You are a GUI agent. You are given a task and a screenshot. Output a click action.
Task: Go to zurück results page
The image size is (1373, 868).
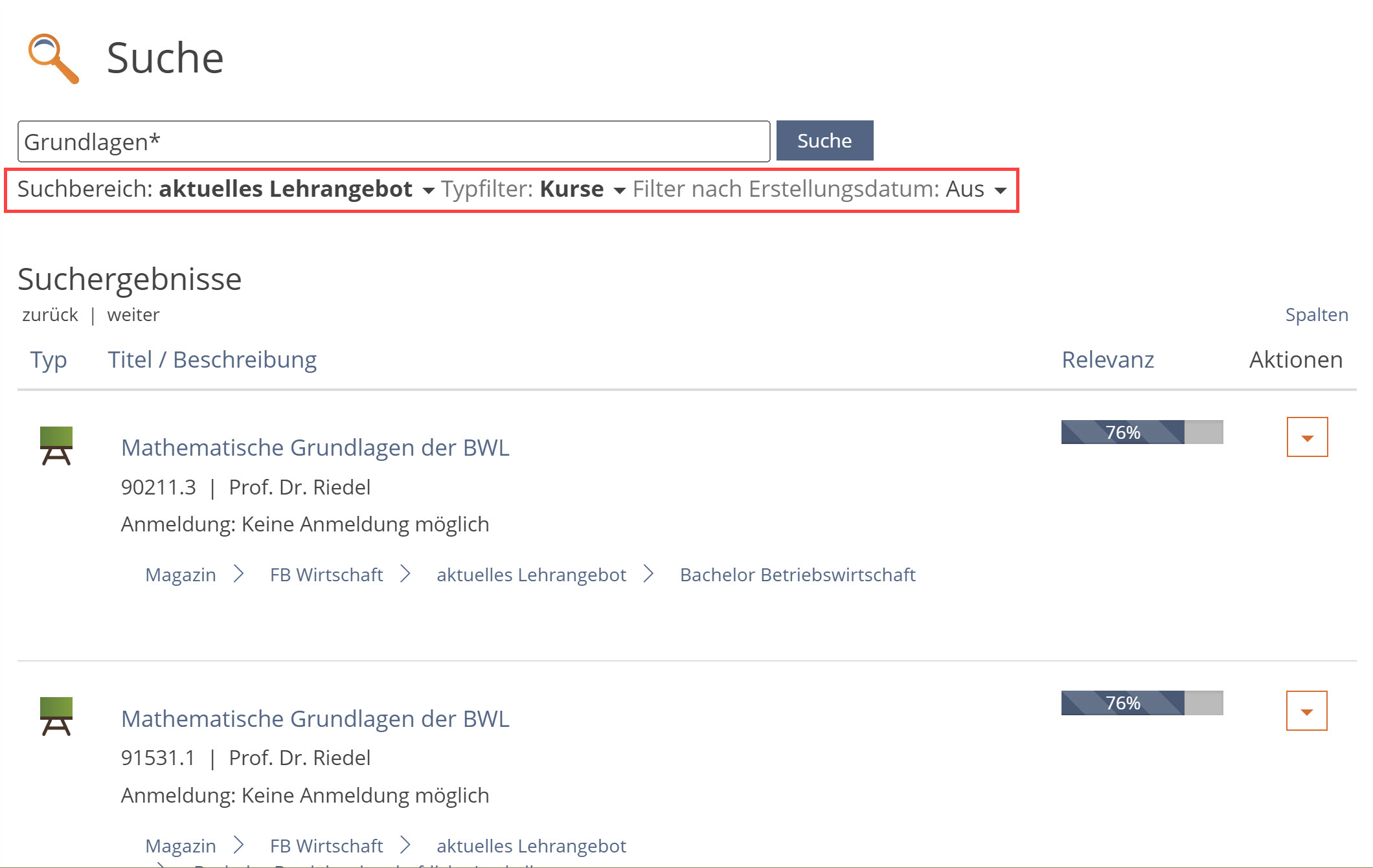coord(50,315)
